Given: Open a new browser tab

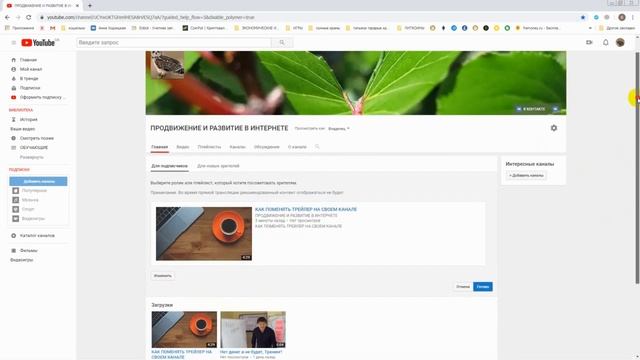Looking at the screenshot, I should tap(90, 6).
